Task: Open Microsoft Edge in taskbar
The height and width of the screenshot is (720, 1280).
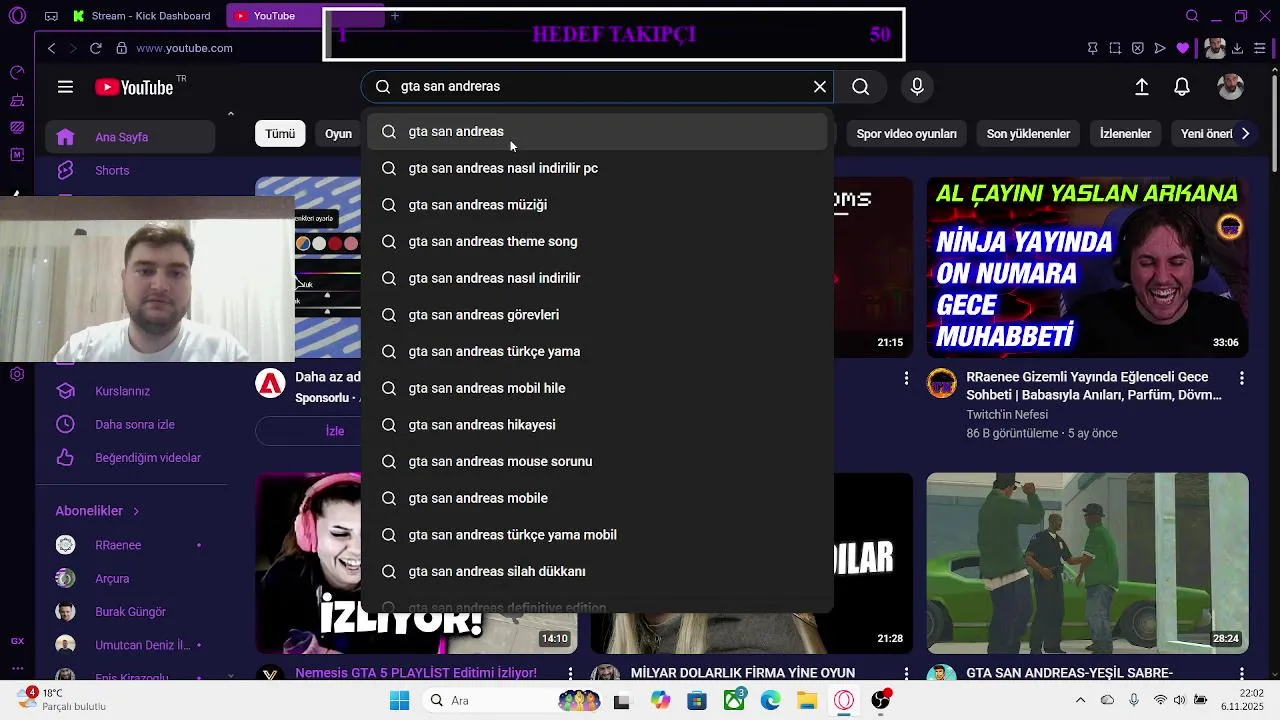Action: tap(770, 700)
